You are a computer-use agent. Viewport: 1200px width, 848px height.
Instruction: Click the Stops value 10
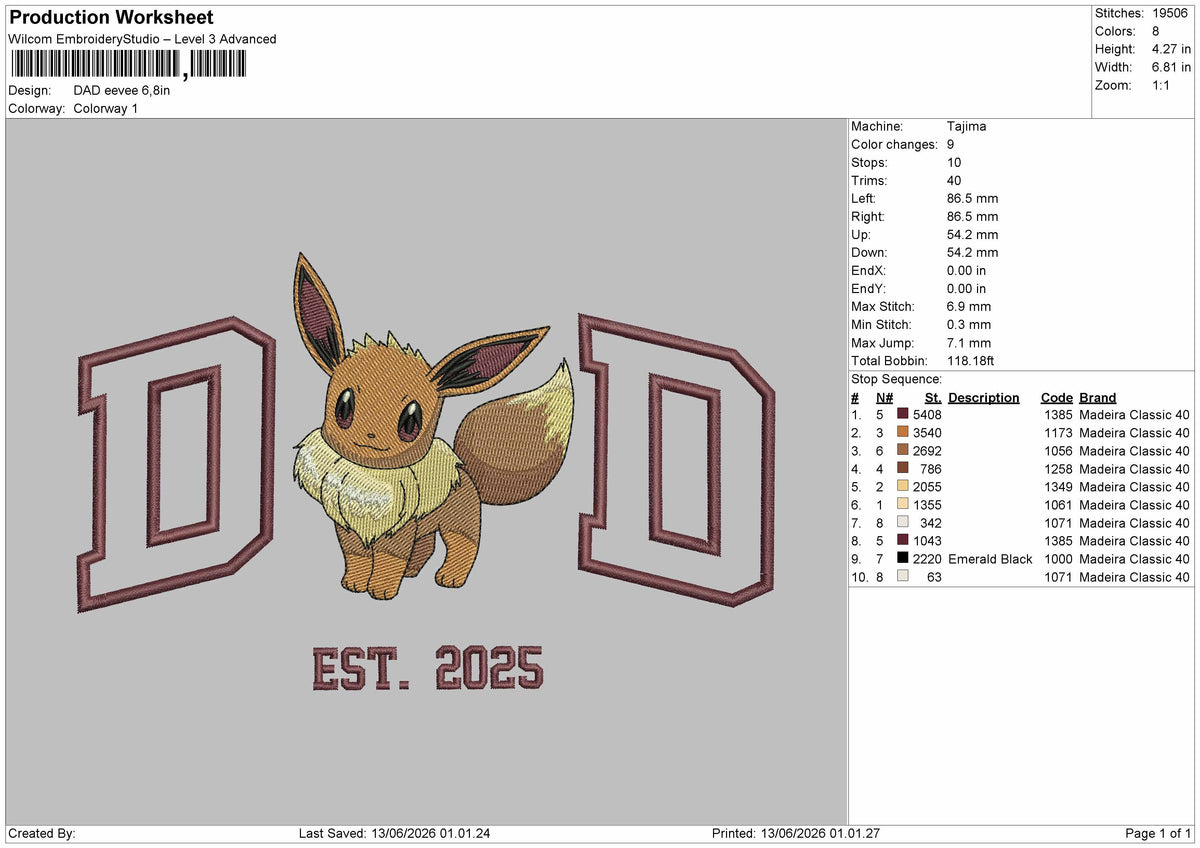point(954,163)
